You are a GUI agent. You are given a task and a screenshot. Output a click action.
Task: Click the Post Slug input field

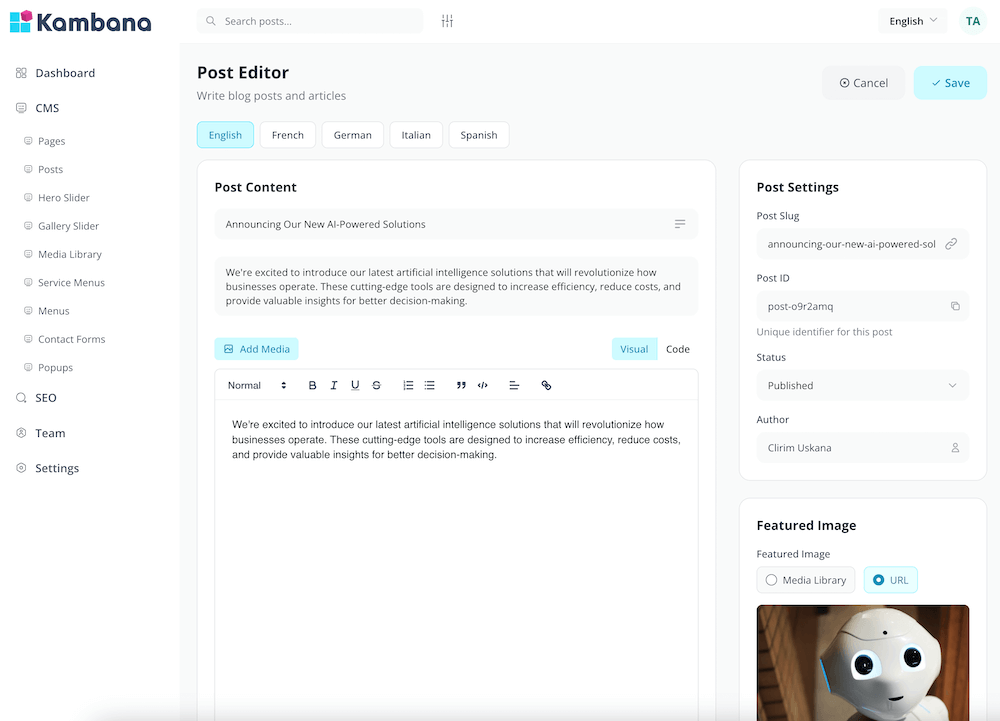coord(862,244)
